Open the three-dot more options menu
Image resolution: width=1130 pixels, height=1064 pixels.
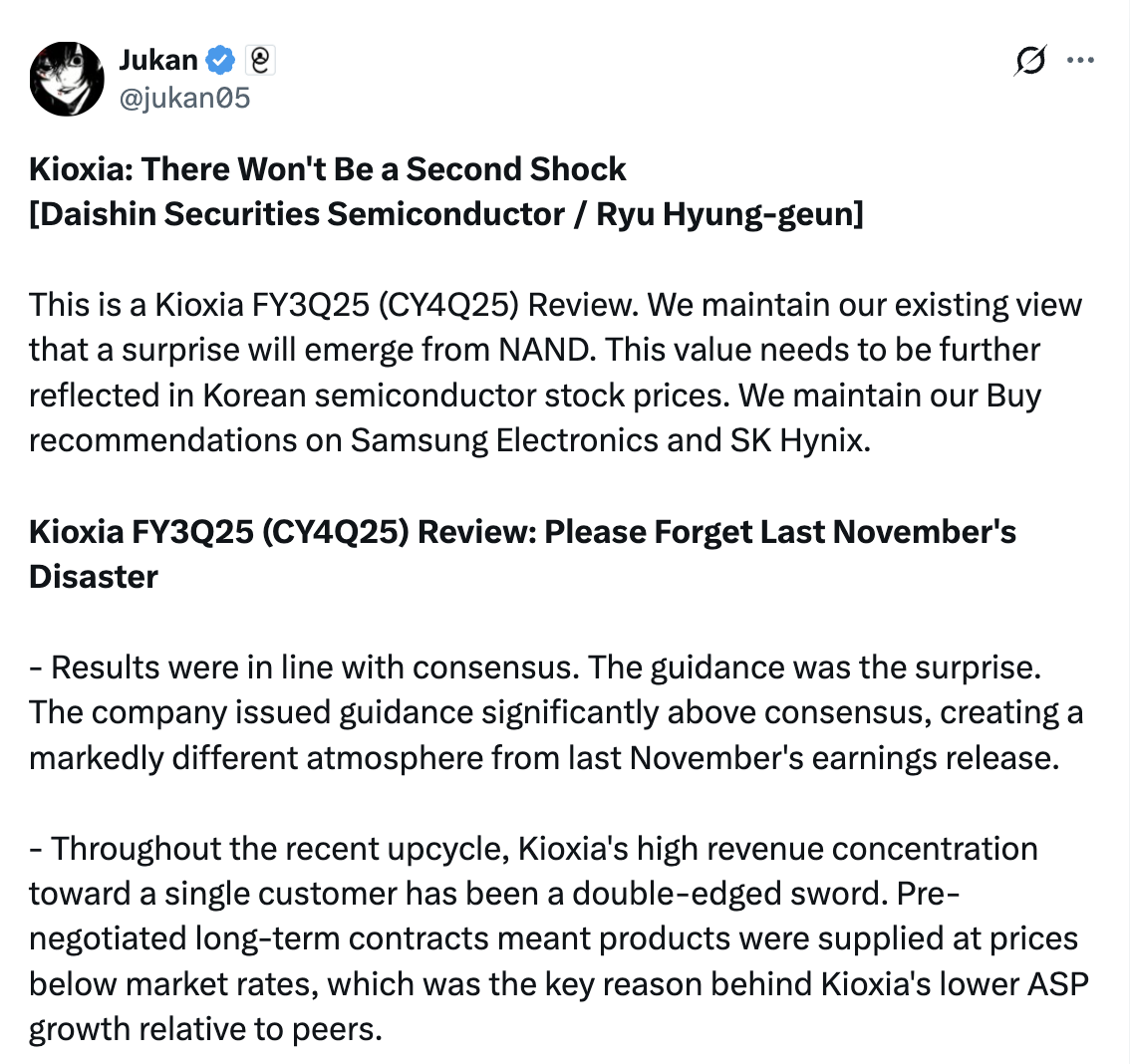[x=1080, y=61]
